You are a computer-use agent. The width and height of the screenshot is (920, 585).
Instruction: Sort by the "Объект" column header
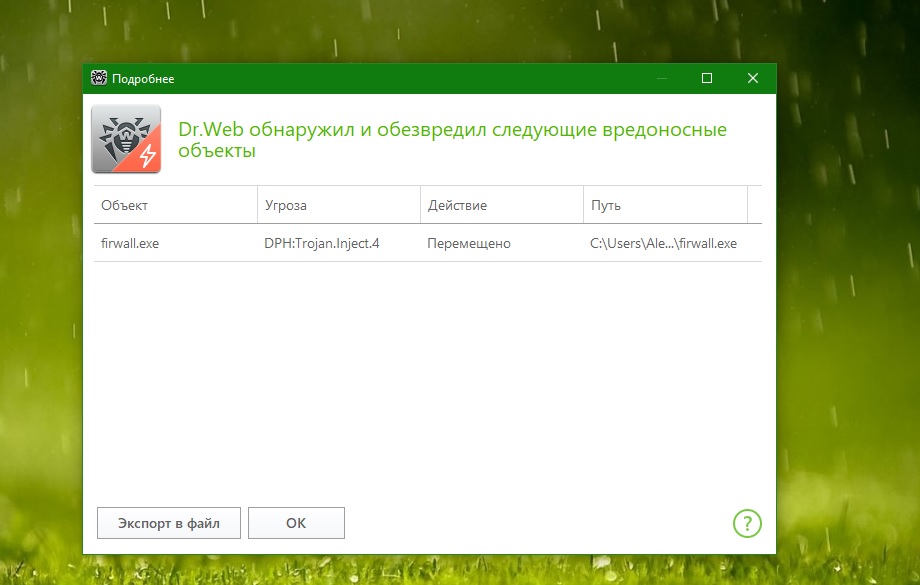point(175,205)
